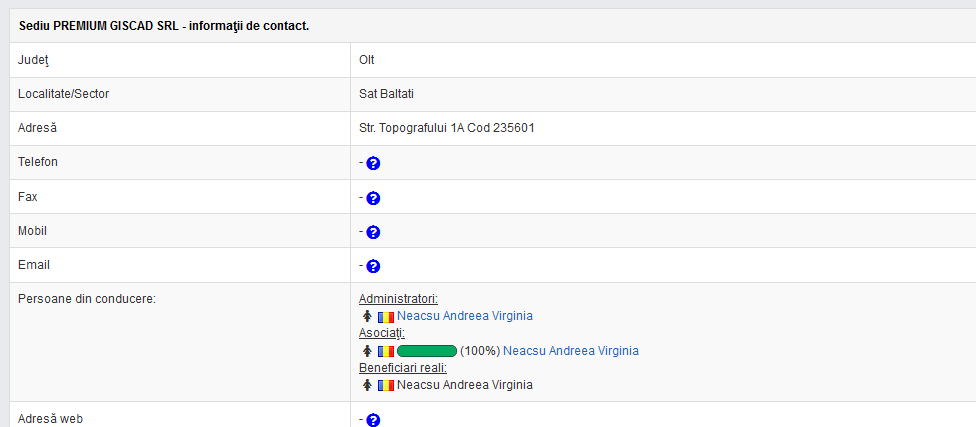976x427 pixels.
Task: Click the Administratori underlined heading
Action: (x=398, y=299)
